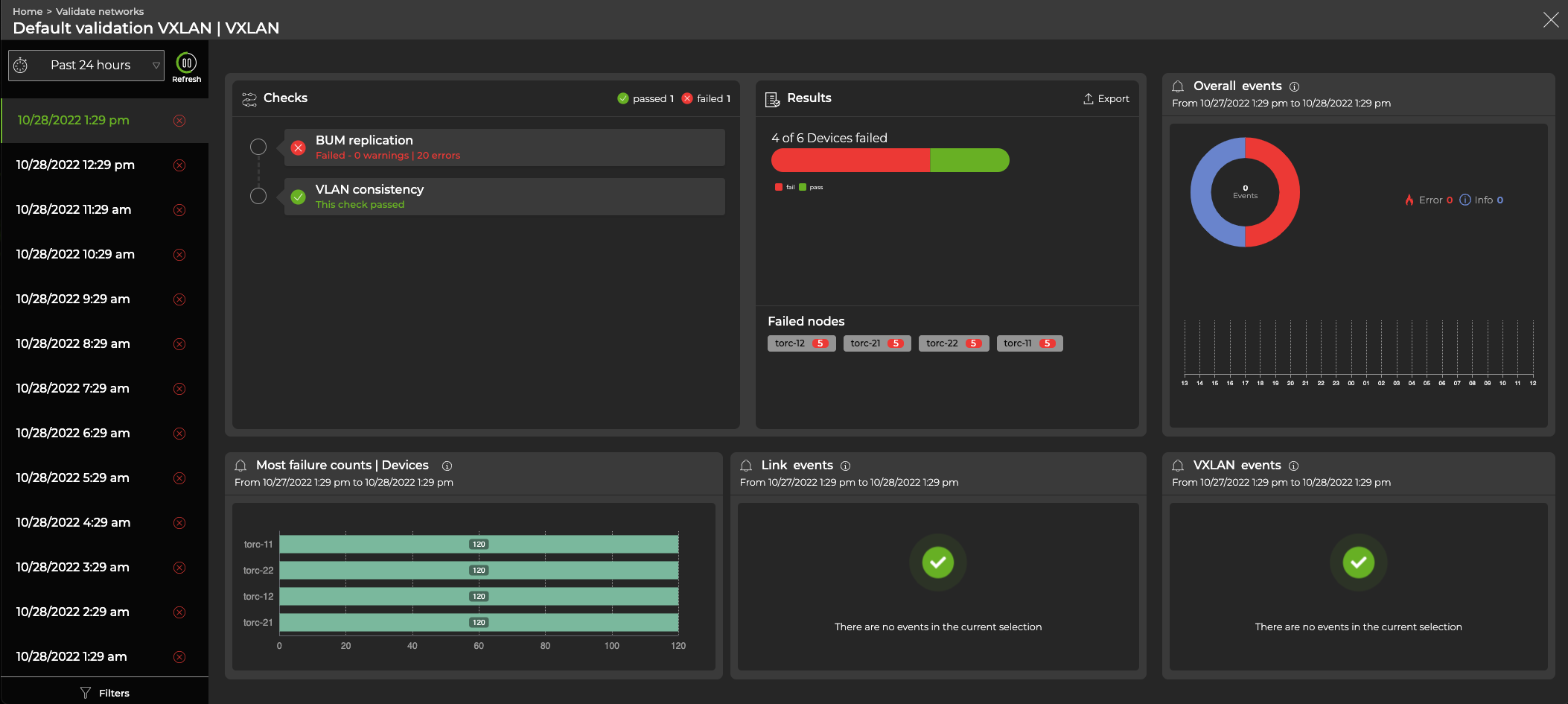Expand the BUM replication failed check
Image resolution: width=1568 pixels, height=704 pixels.
pos(504,148)
